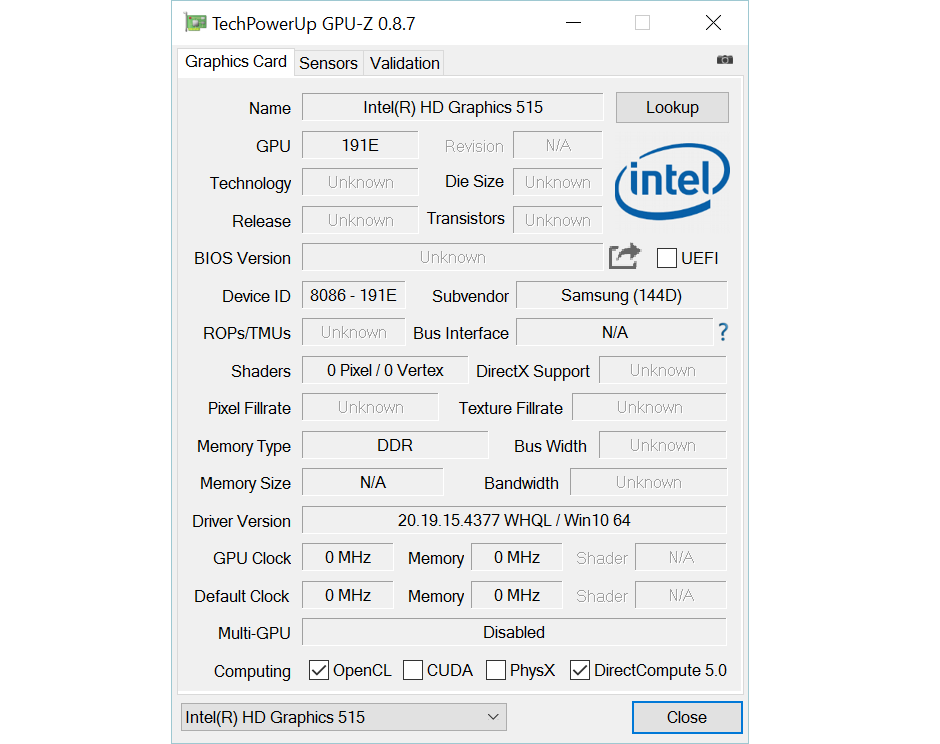Click the Bandwidth Unknown field
The height and width of the screenshot is (744, 940).
[649, 483]
